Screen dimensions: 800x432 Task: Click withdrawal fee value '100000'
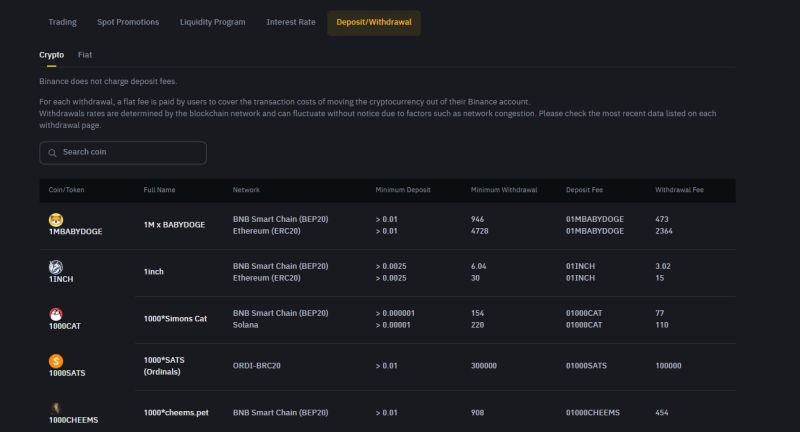(668, 366)
